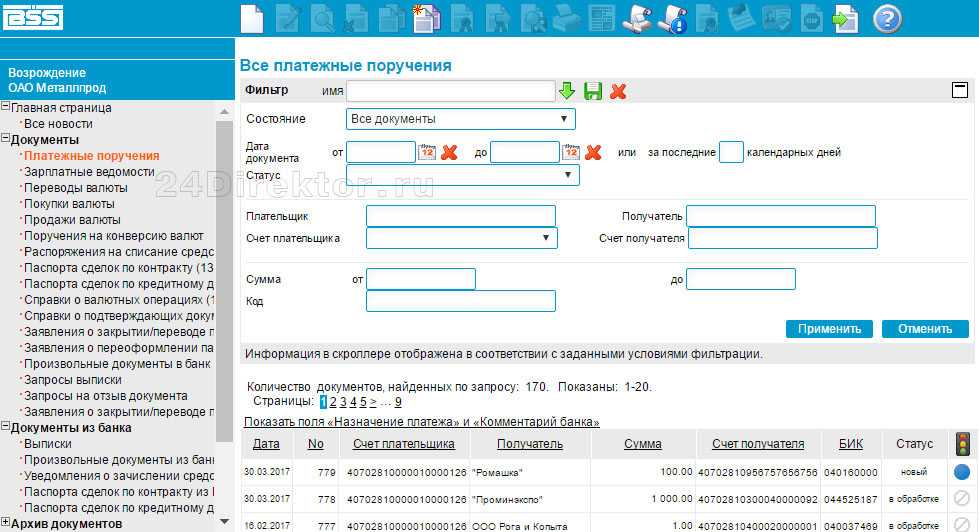Collapse the filter panel with minus box
Screen dimensions: 979x532
(960, 90)
